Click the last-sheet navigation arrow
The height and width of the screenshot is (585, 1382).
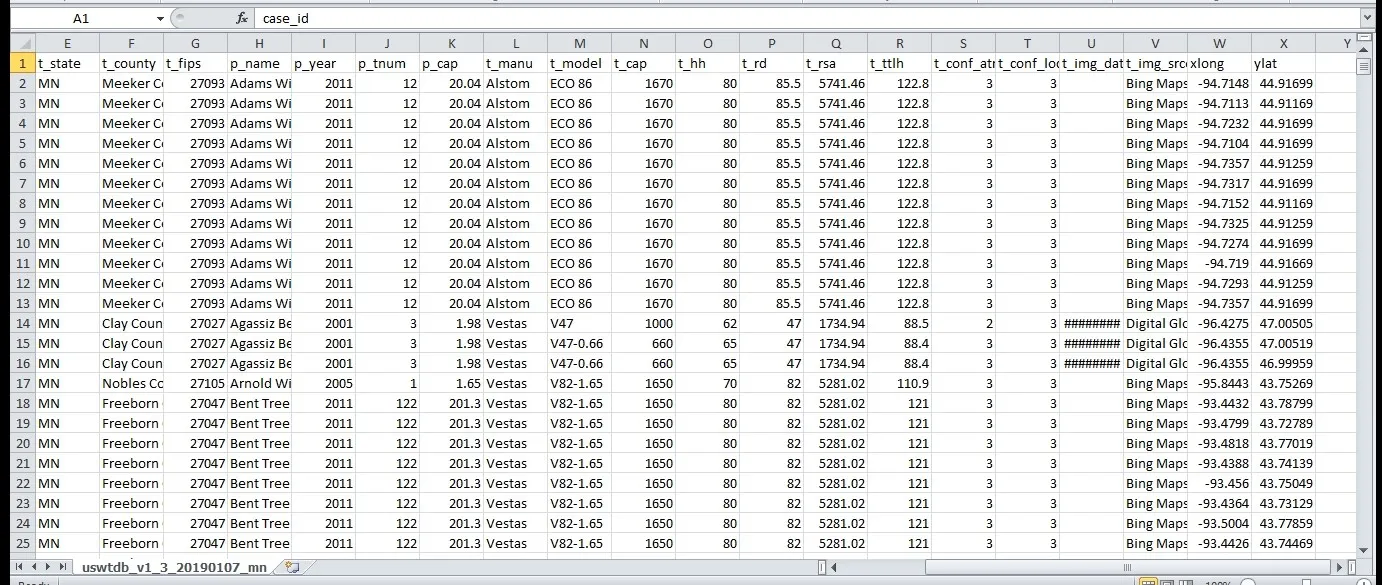(x=63, y=566)
